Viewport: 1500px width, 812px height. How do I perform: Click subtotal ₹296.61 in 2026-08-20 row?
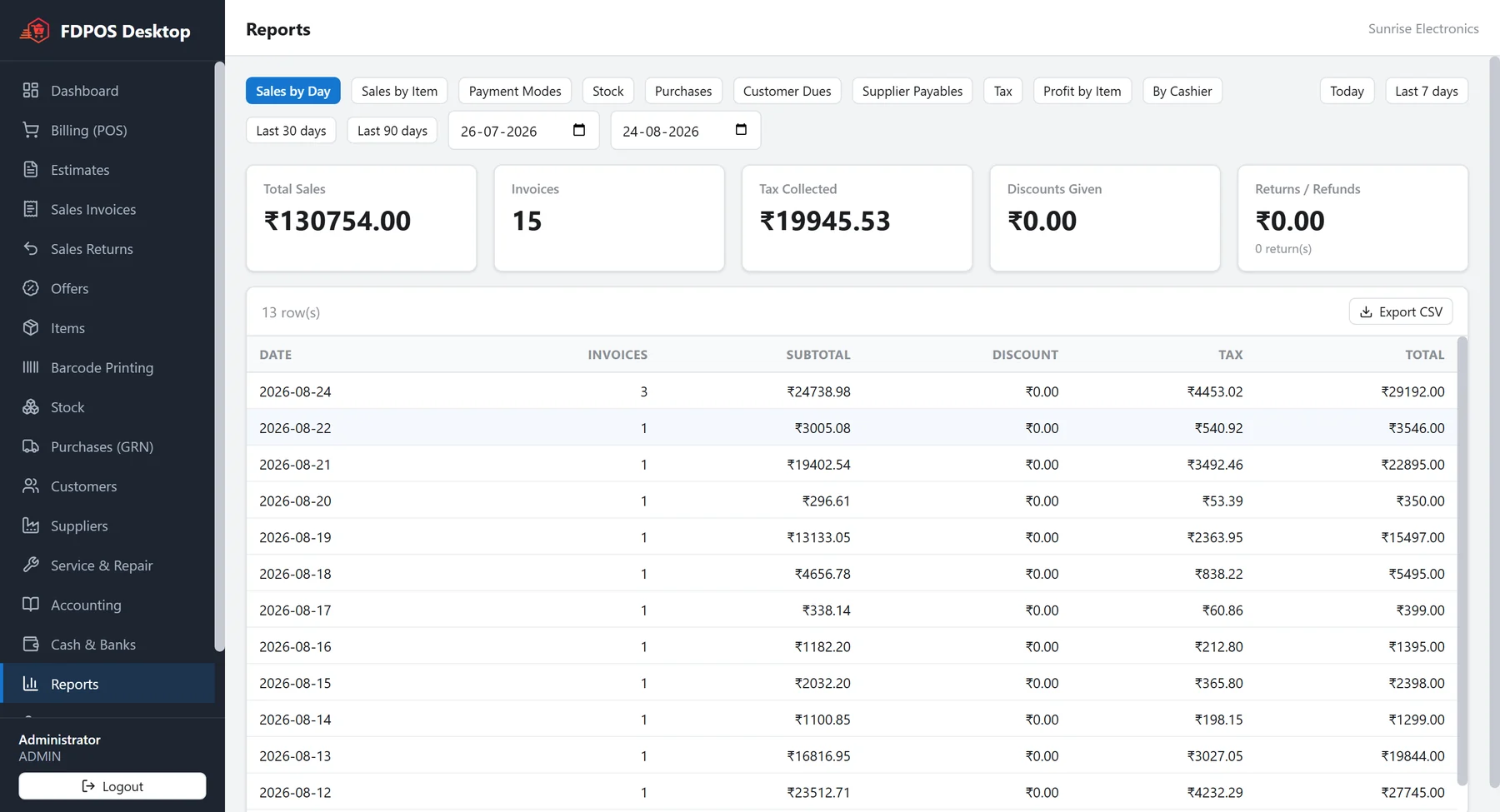pos(826,501)
